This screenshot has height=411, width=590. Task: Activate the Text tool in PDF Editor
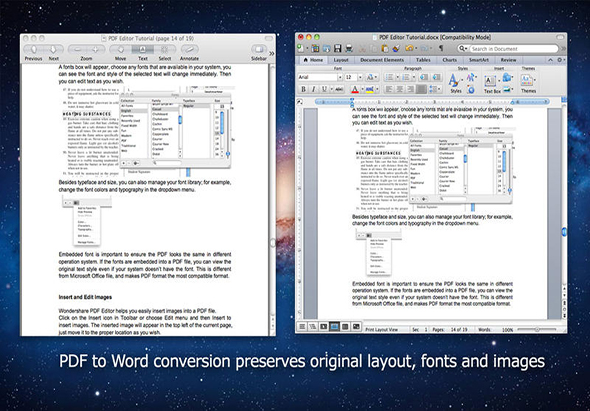click(143, 49)
